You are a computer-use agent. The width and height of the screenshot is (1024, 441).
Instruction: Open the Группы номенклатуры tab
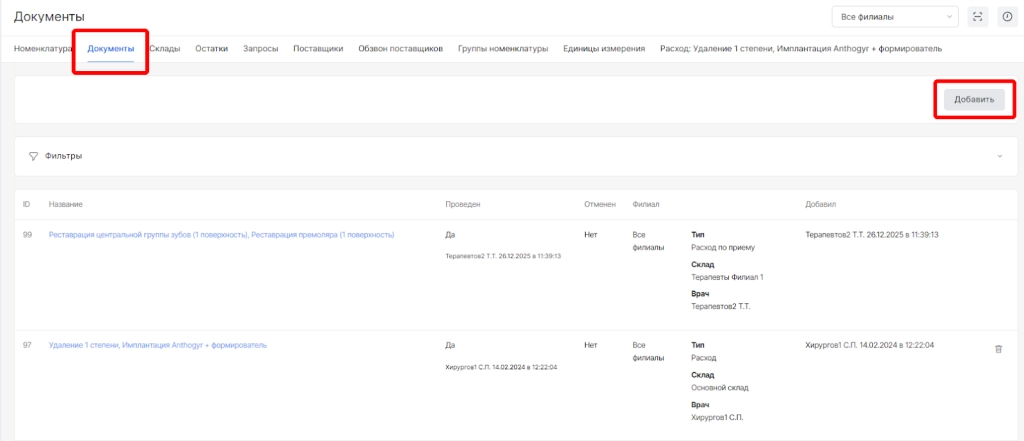[x=503, y=48]
